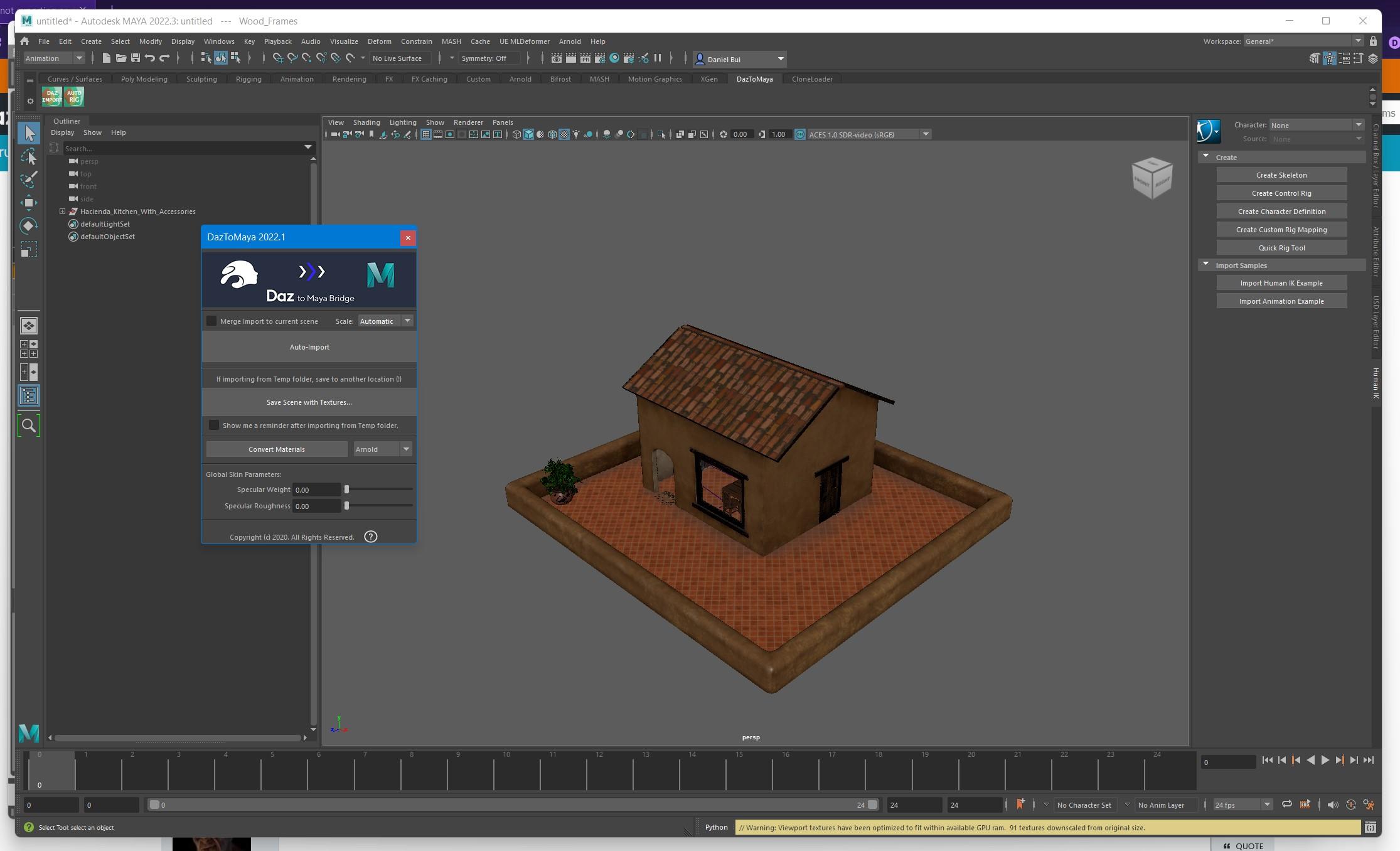Click the AUTO RIG shelf icon
Viewport: 1400px width, 851px height.
pos(73,96)
